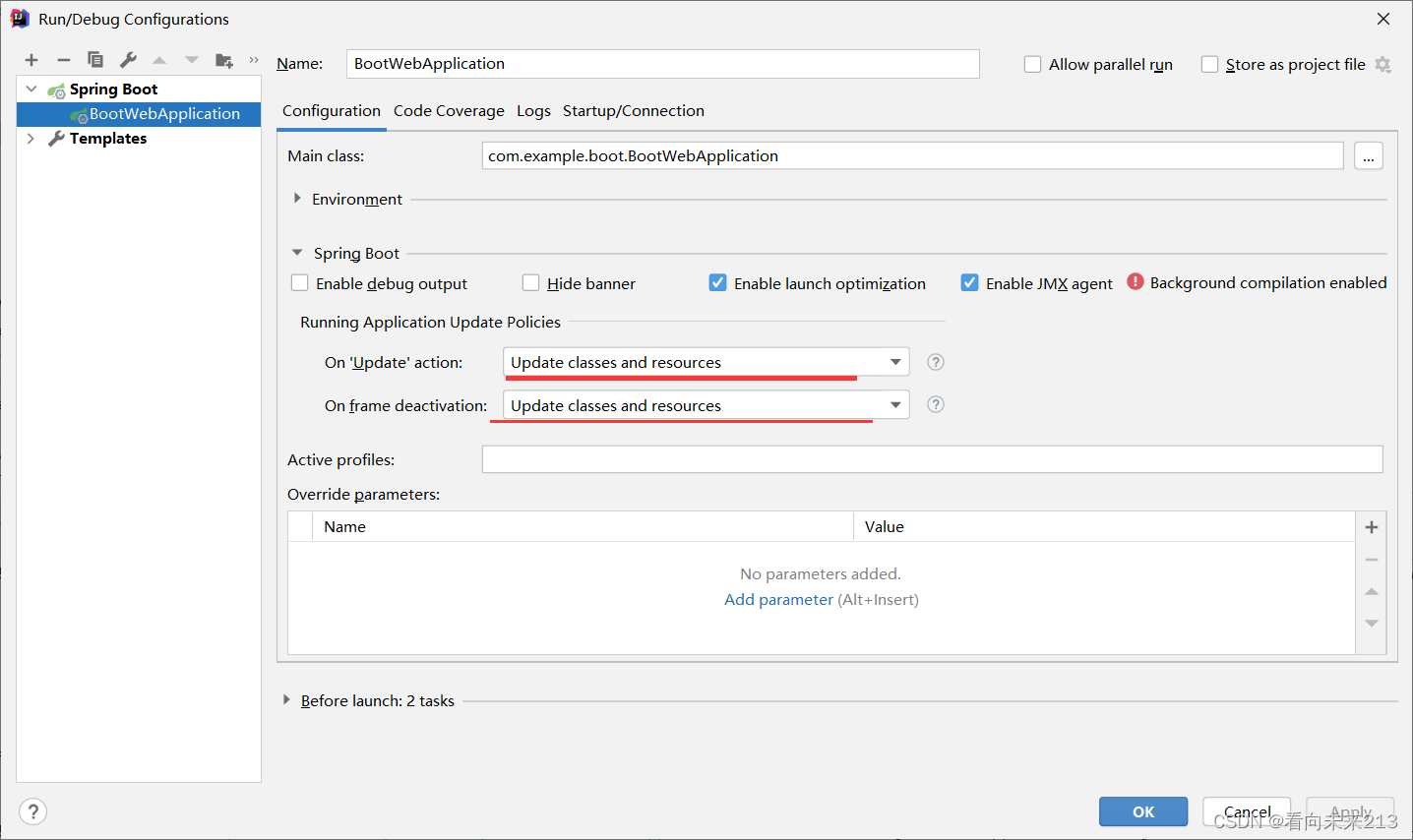1413x840 pixels.
Task: Disable Enable JMX agent checkbox
Action: [x=970, y=283]
